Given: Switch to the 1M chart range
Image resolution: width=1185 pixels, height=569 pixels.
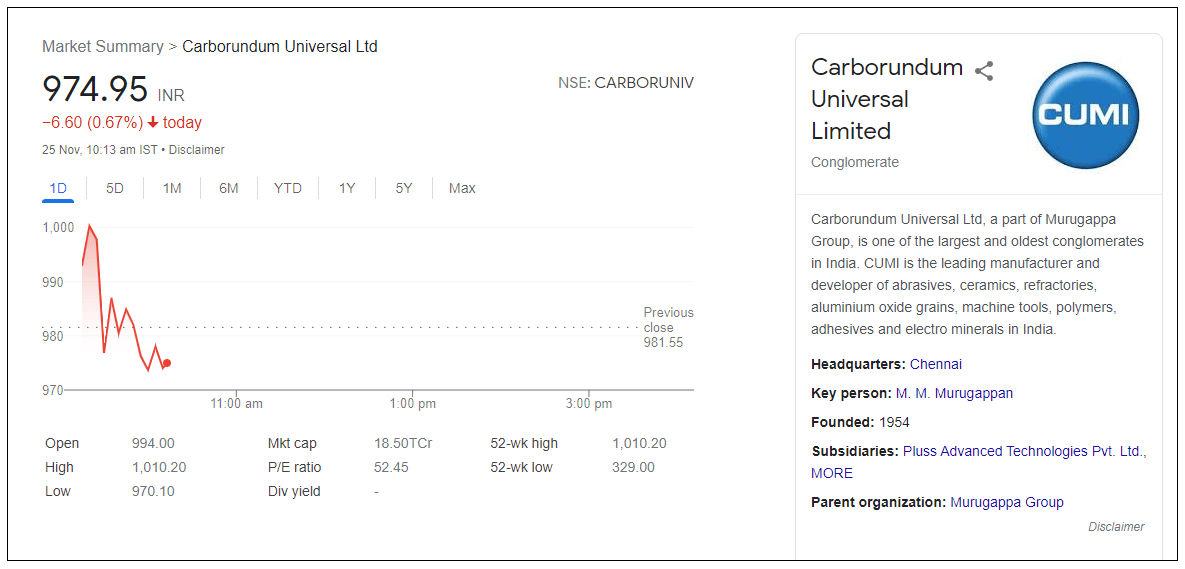Looking at the screenshot, I should (x=172, y=188).
